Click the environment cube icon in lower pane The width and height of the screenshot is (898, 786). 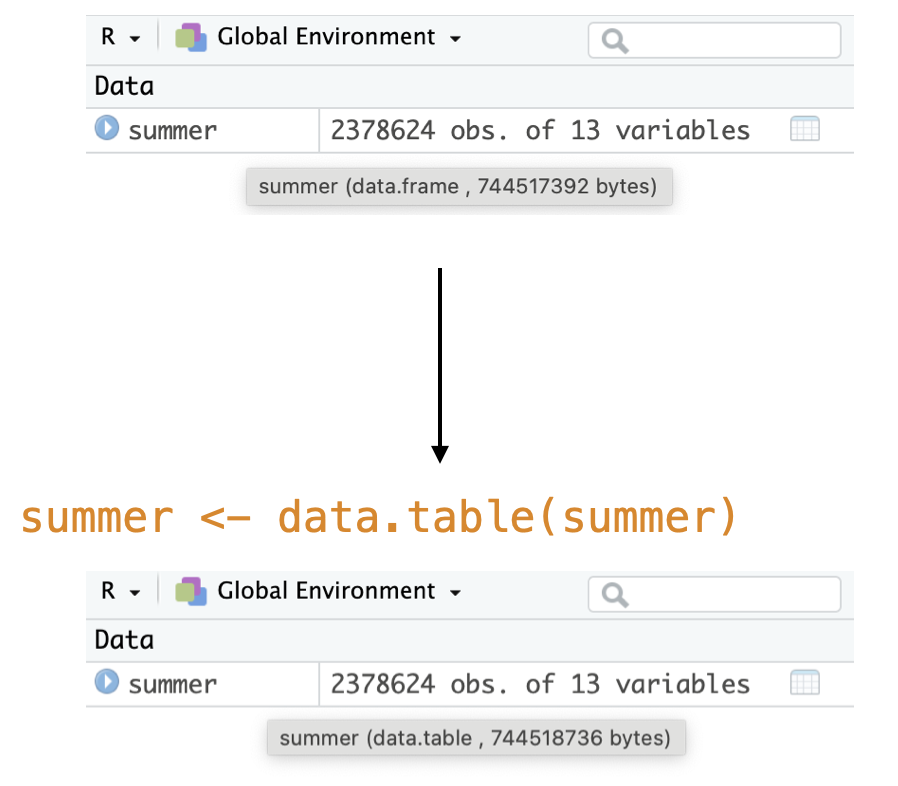190,590
